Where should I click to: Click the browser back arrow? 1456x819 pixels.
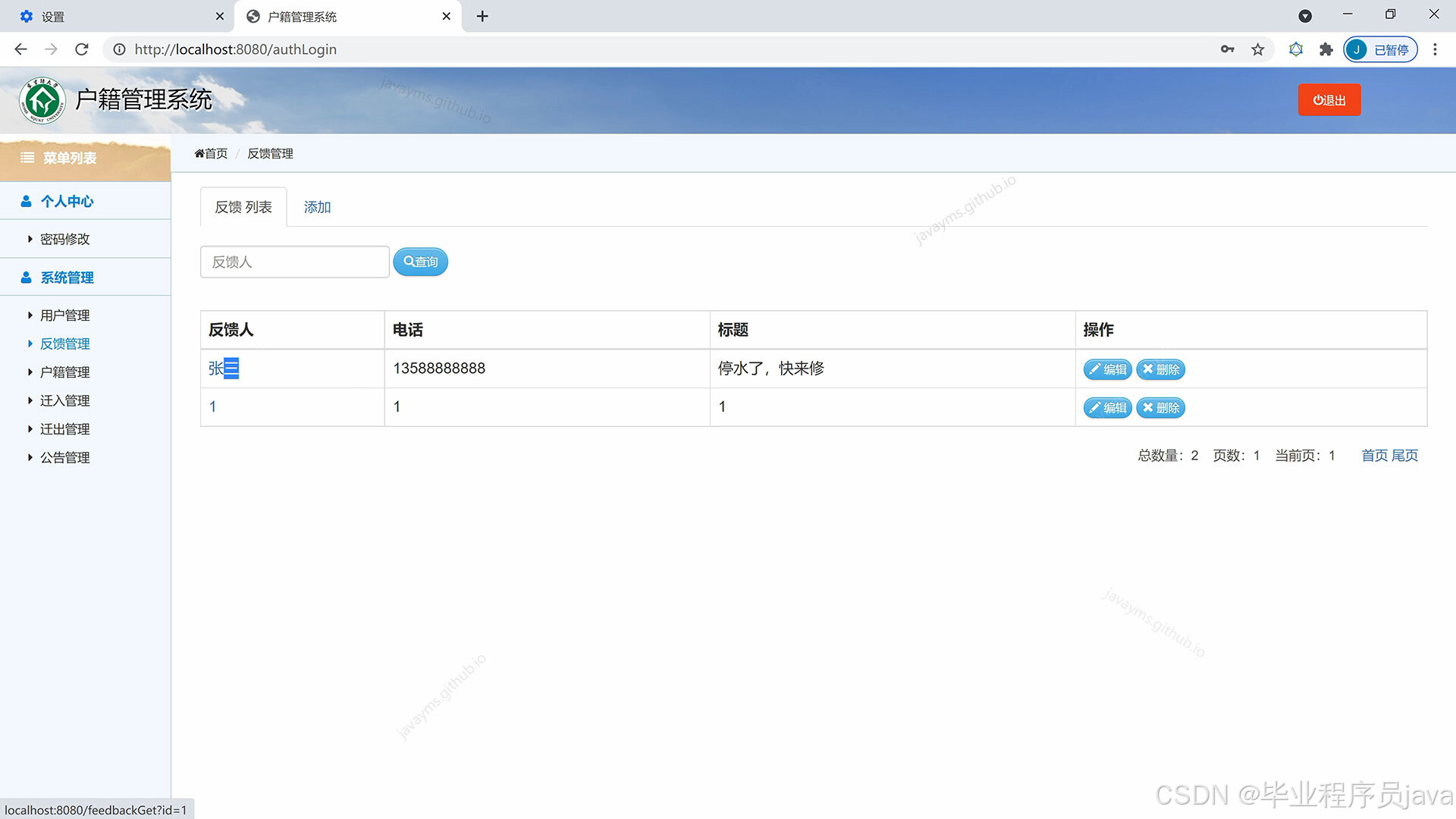(20, 49)
